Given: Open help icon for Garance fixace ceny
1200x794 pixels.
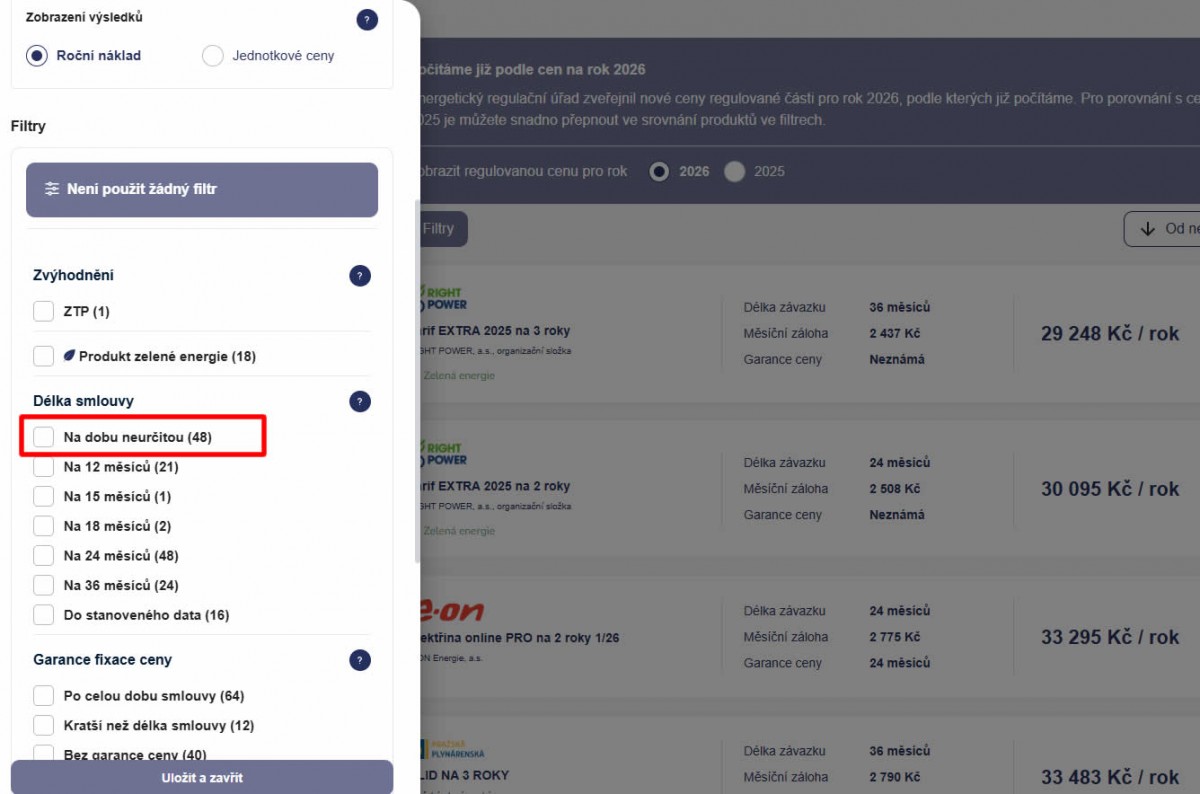Looking at the screenshot, I should [x=360, y=660].
